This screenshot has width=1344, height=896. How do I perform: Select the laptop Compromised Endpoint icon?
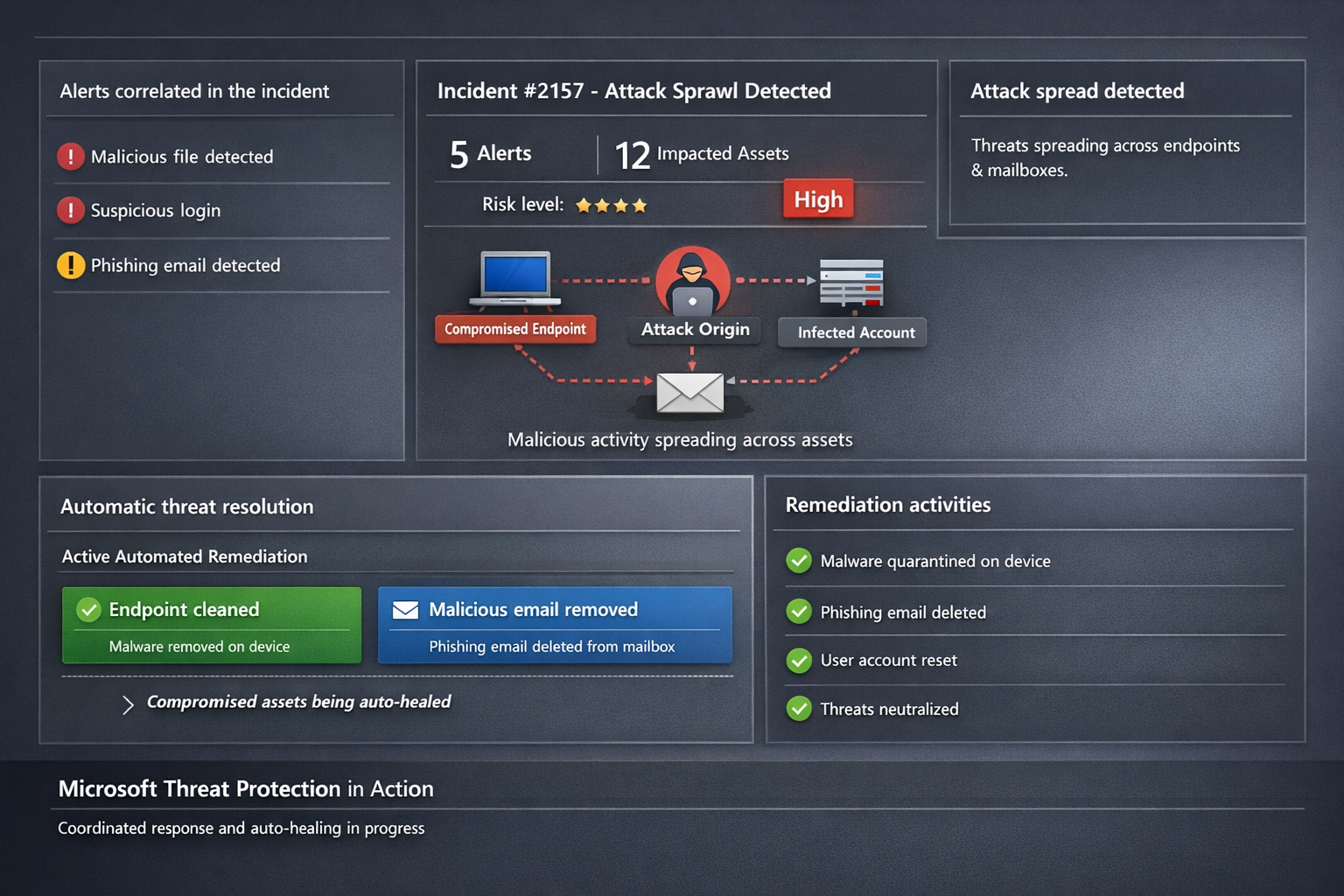tap(515, 278)
